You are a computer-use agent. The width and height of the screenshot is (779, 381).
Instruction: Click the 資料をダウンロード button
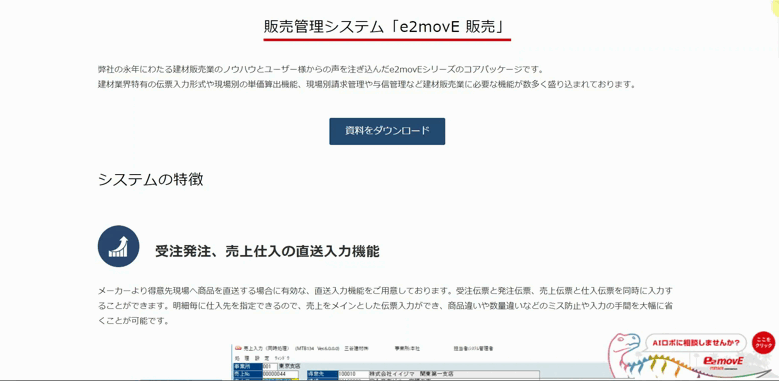387,131
